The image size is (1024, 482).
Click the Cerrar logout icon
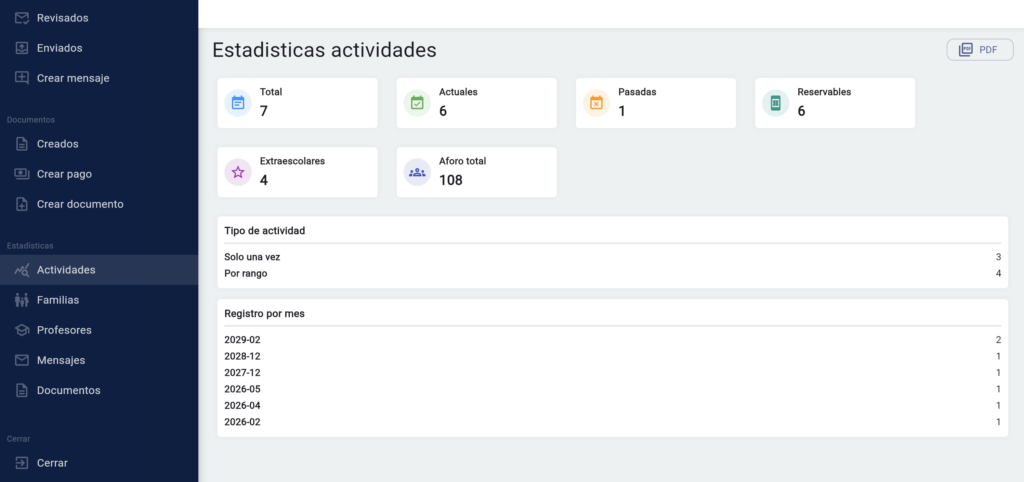pyautogui.click(x=22, y=462)
